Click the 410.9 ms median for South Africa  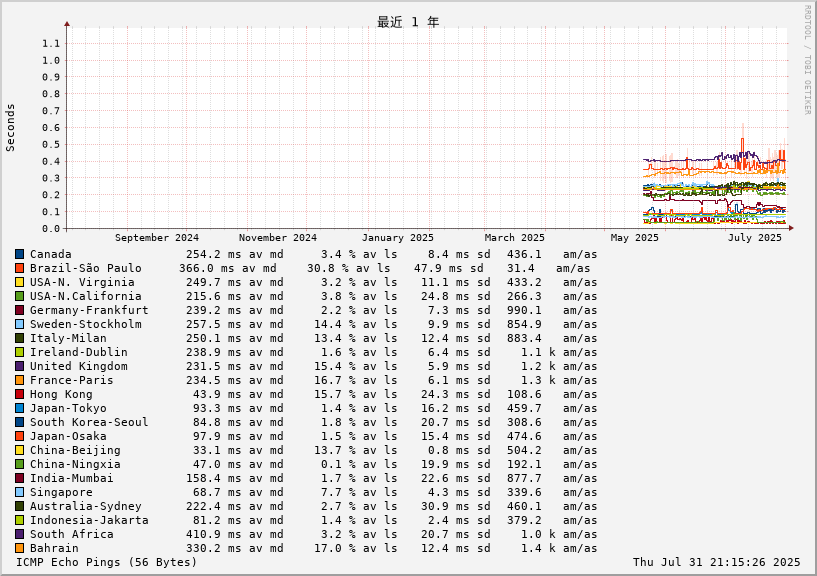214,534
